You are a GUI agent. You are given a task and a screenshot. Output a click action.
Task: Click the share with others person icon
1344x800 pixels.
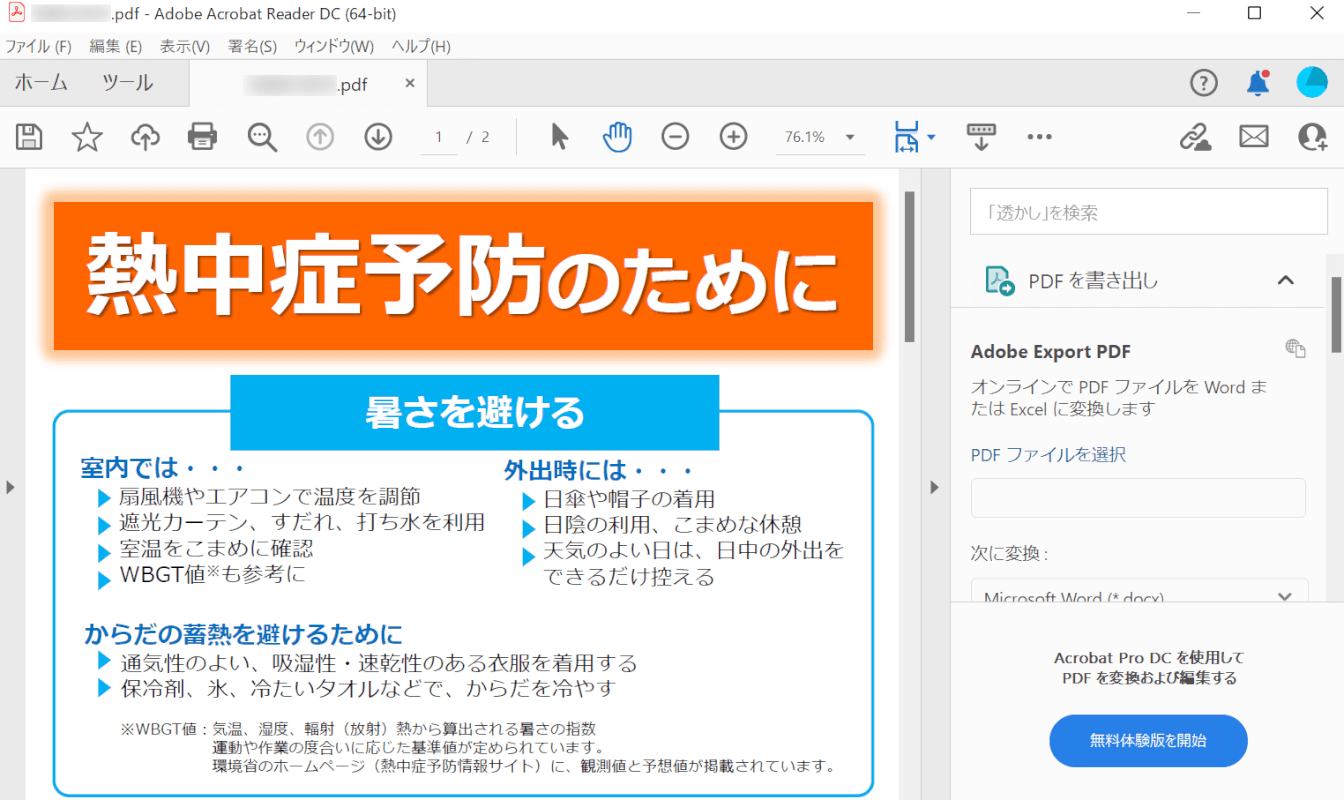pos(1312,137)
